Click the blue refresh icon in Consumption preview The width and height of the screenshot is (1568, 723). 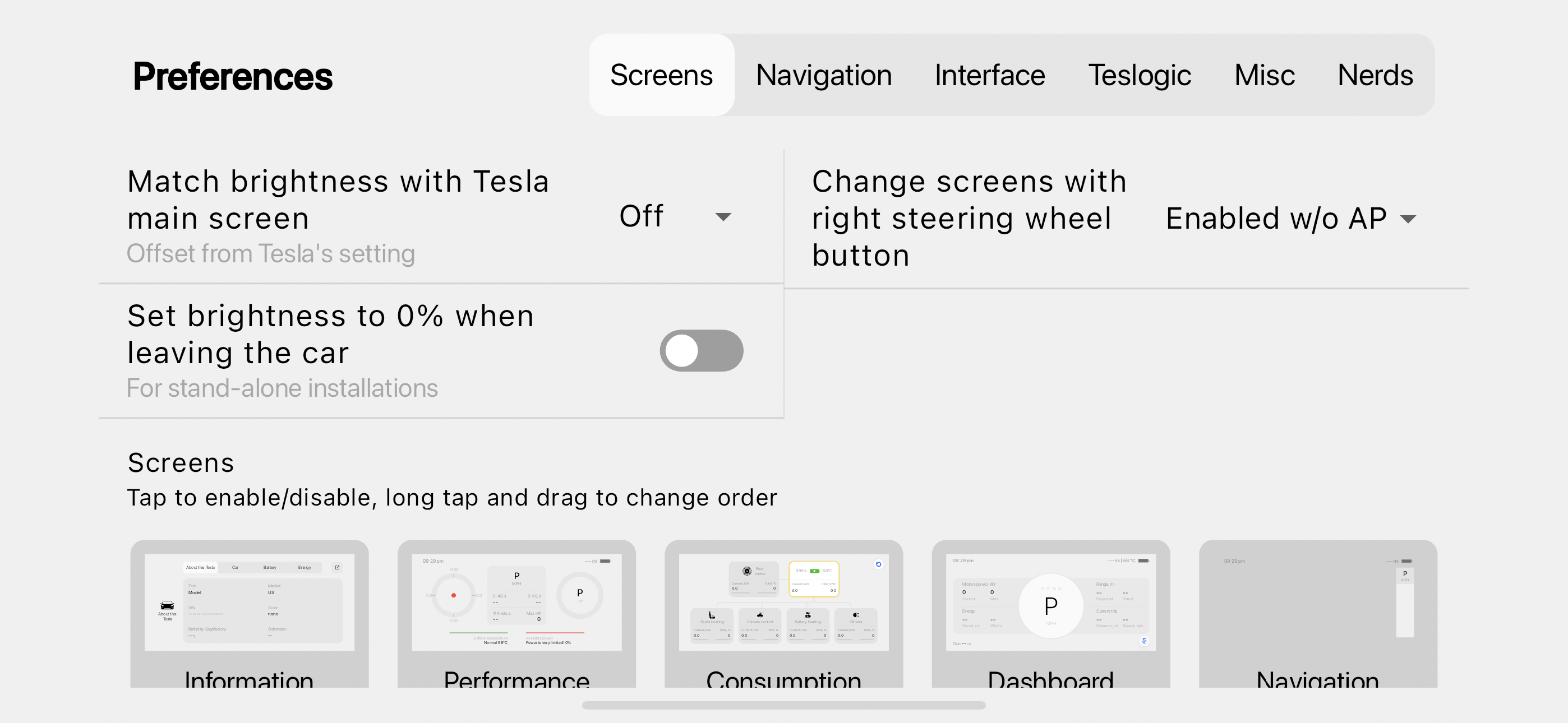coord(878,564)
